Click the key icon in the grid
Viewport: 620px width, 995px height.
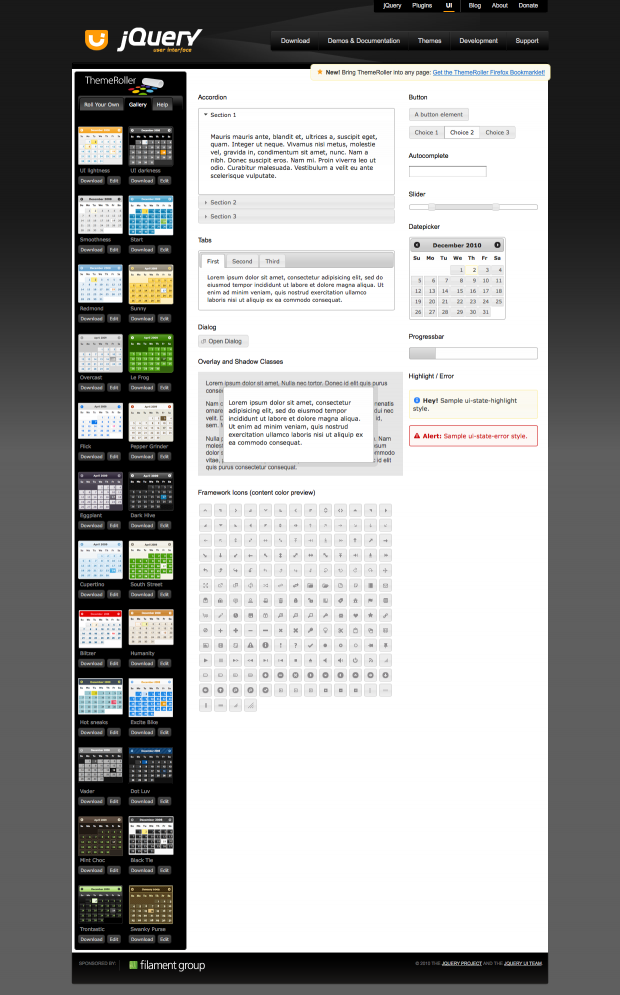point(310,630)
